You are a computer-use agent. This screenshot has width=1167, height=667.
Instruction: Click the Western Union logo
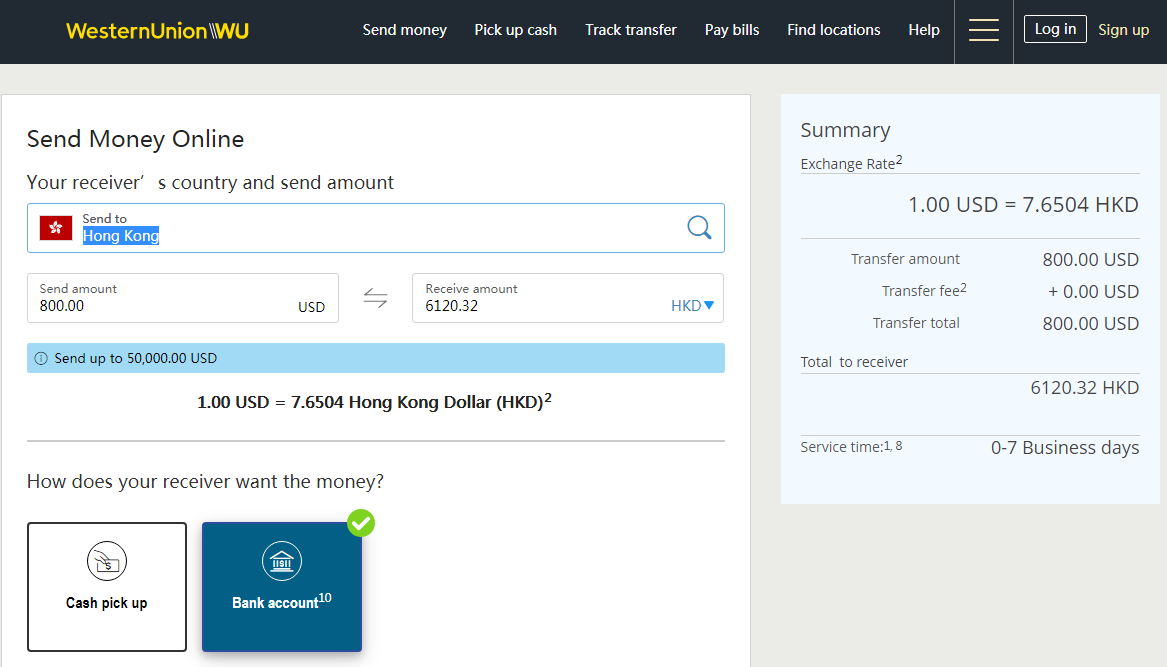click(157, 31)
